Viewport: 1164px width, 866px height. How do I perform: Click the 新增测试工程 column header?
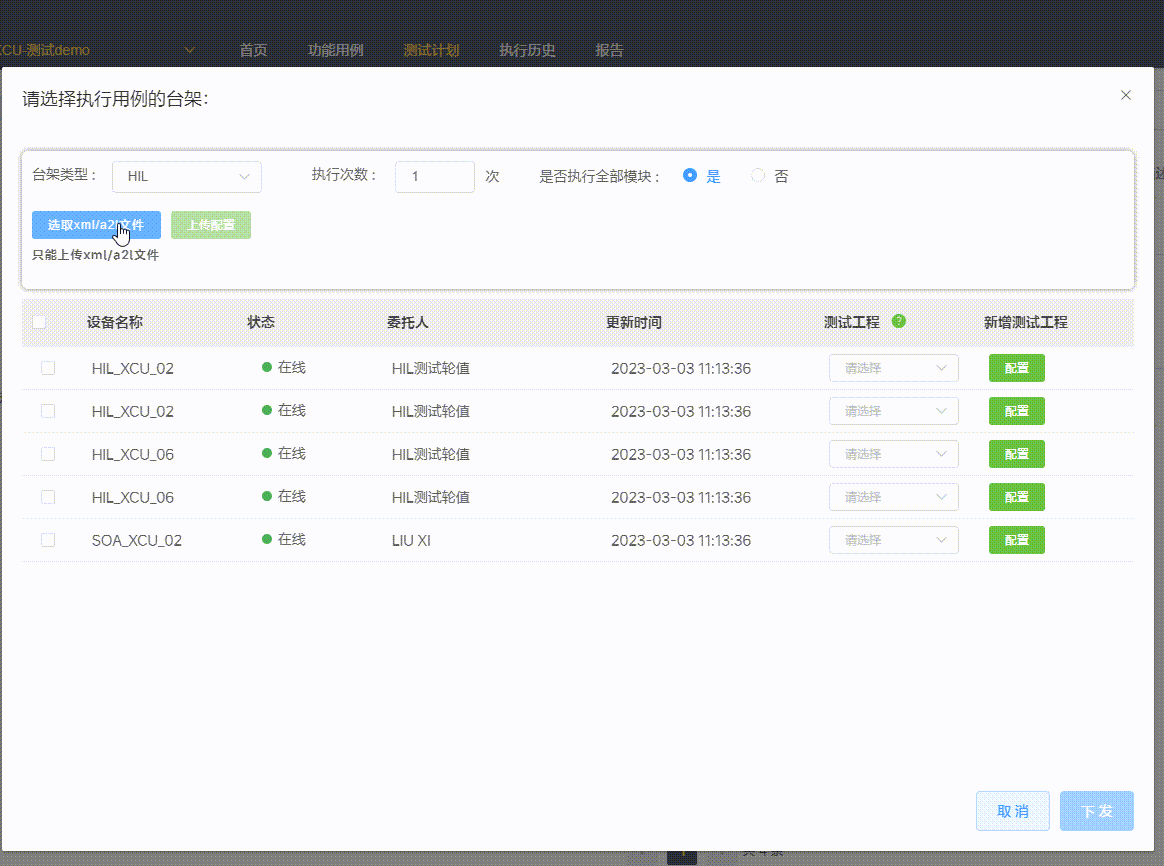pos(1025,322)
